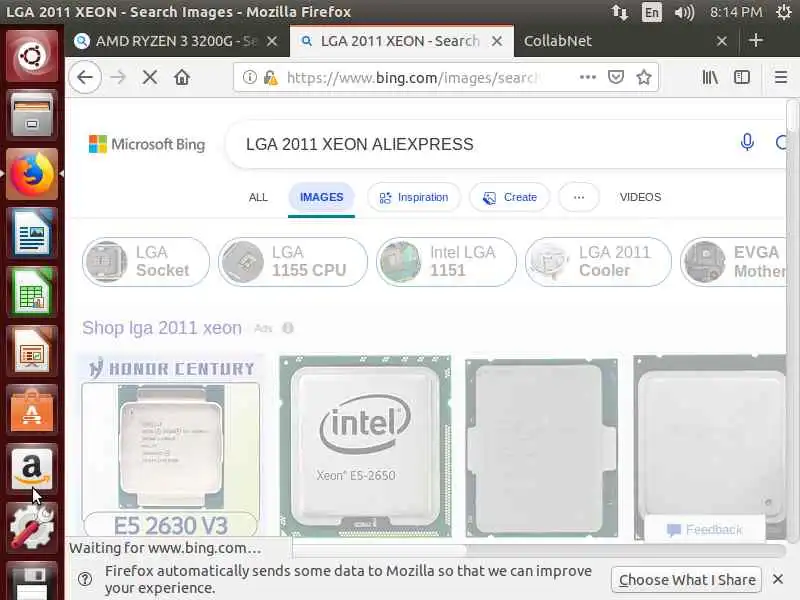Viewport: 800px width, 600px height.
Task: Open the Files manager in launcher
Action: 32,114
